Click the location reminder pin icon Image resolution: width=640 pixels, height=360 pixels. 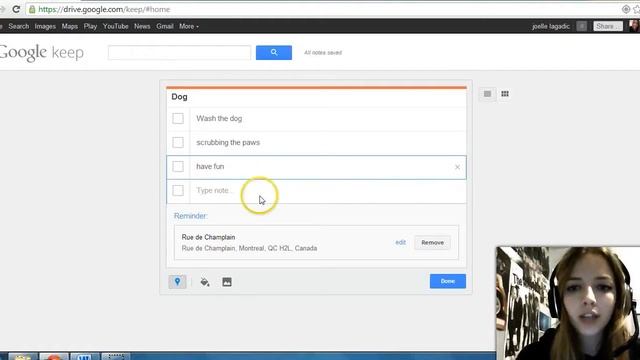click(177, 282)
